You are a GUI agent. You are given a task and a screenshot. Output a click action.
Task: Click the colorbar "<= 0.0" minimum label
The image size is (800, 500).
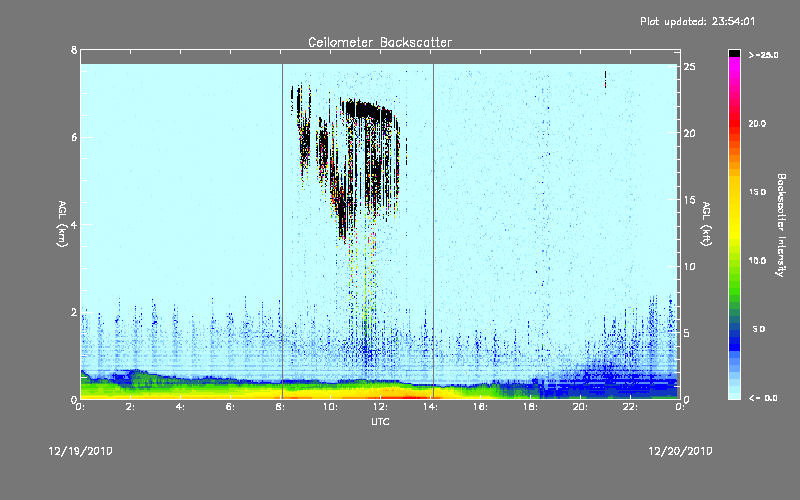pos(763,398)
